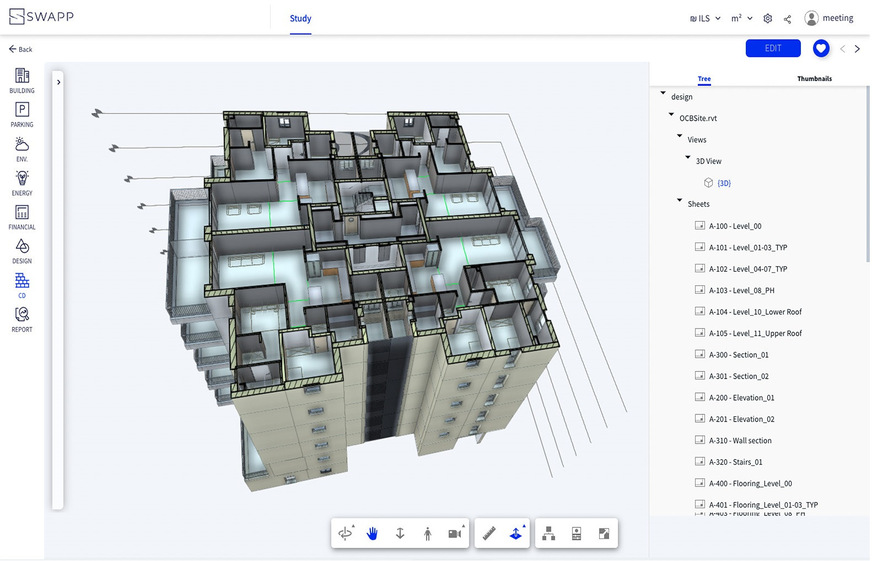
Task: Click the EDIT button
Action: (773, 48)
